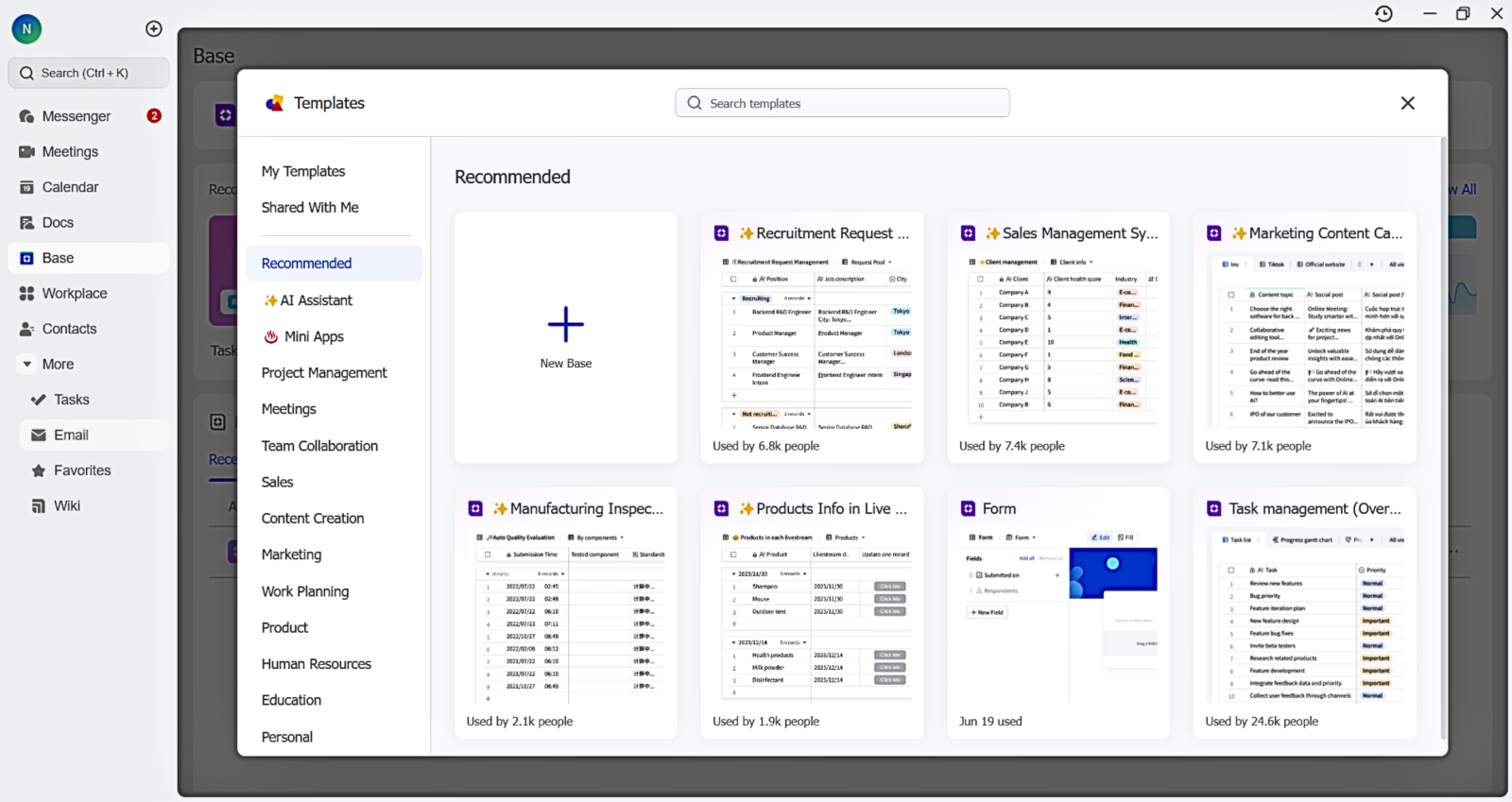Click the plus icon near avatar
1512x802 pixels.
click(154, 29)
